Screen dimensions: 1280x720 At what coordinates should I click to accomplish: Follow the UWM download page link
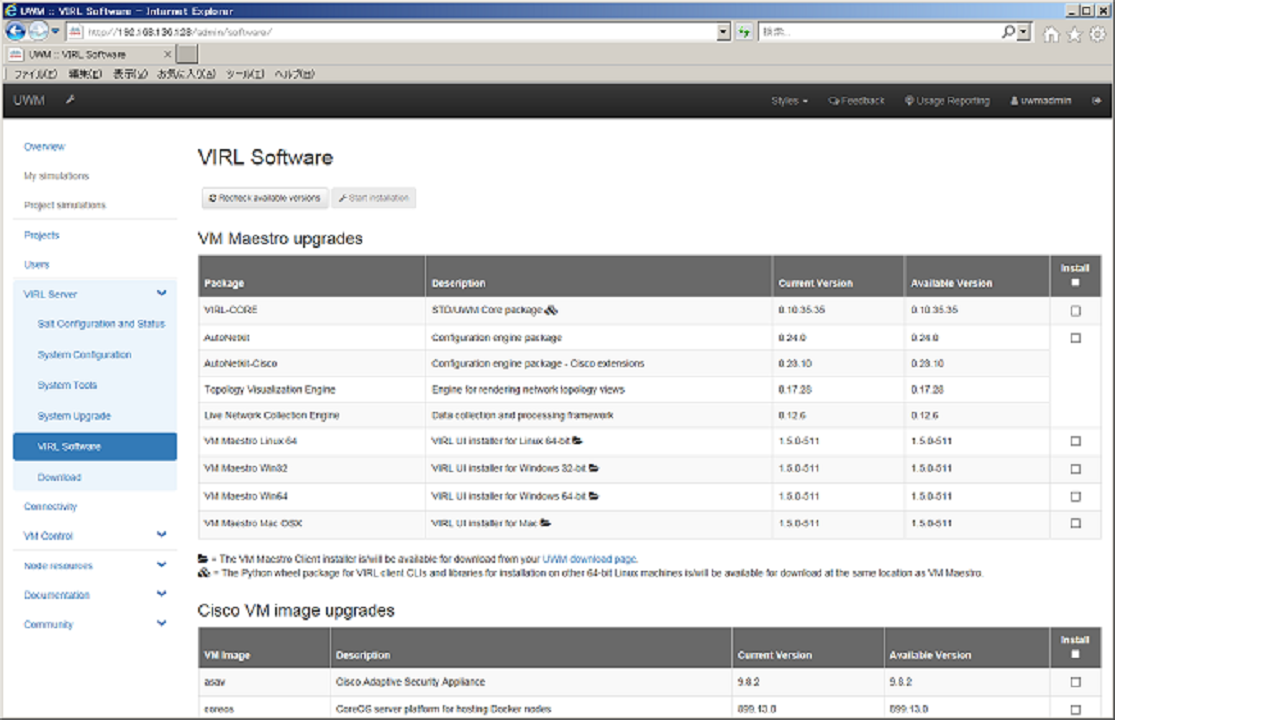[x=589, y=559]
